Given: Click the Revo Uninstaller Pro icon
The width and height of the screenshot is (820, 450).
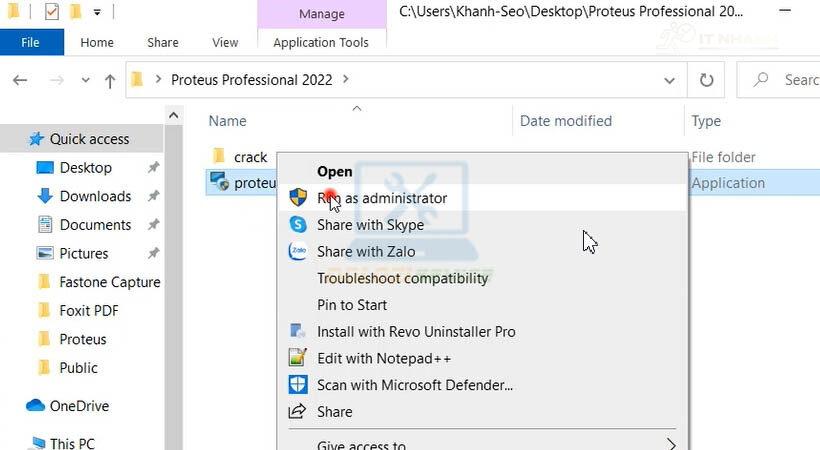Looking at the screenshot, I should click(x=297, y=331).
